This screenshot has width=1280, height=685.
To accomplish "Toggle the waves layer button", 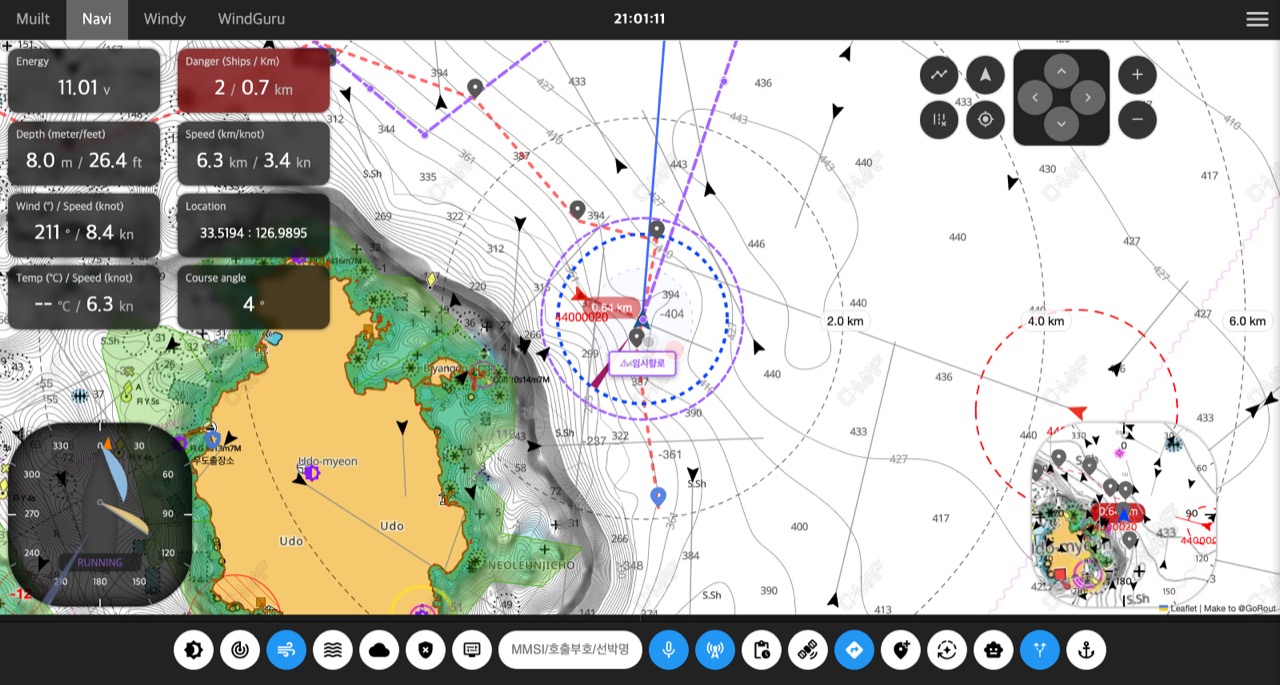I will click(333, 650).
